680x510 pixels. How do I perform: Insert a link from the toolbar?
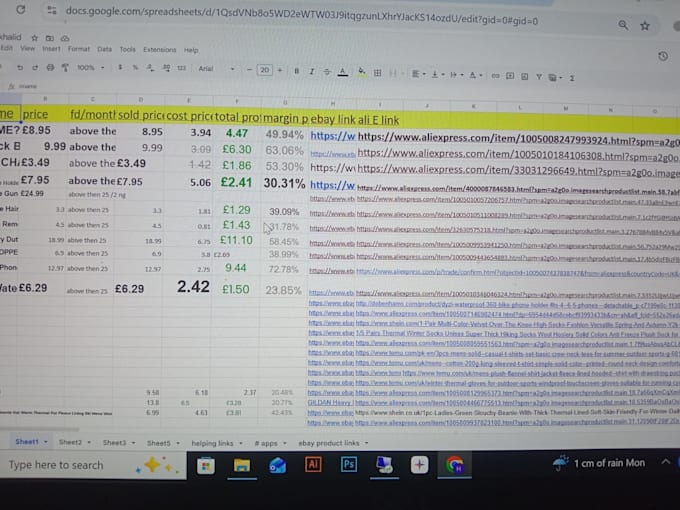tap(495, 76)
